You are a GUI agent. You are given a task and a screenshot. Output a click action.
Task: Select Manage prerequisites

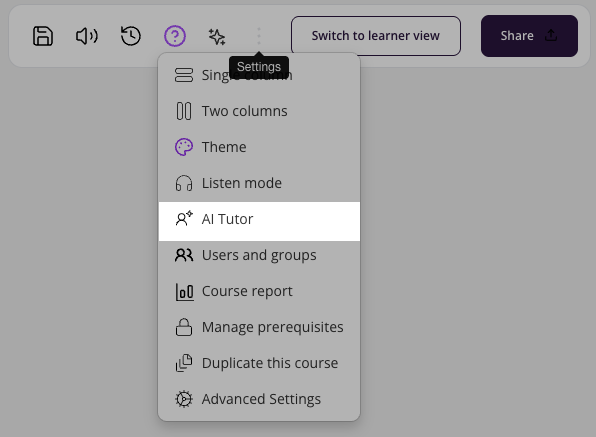tap(259, 327)
